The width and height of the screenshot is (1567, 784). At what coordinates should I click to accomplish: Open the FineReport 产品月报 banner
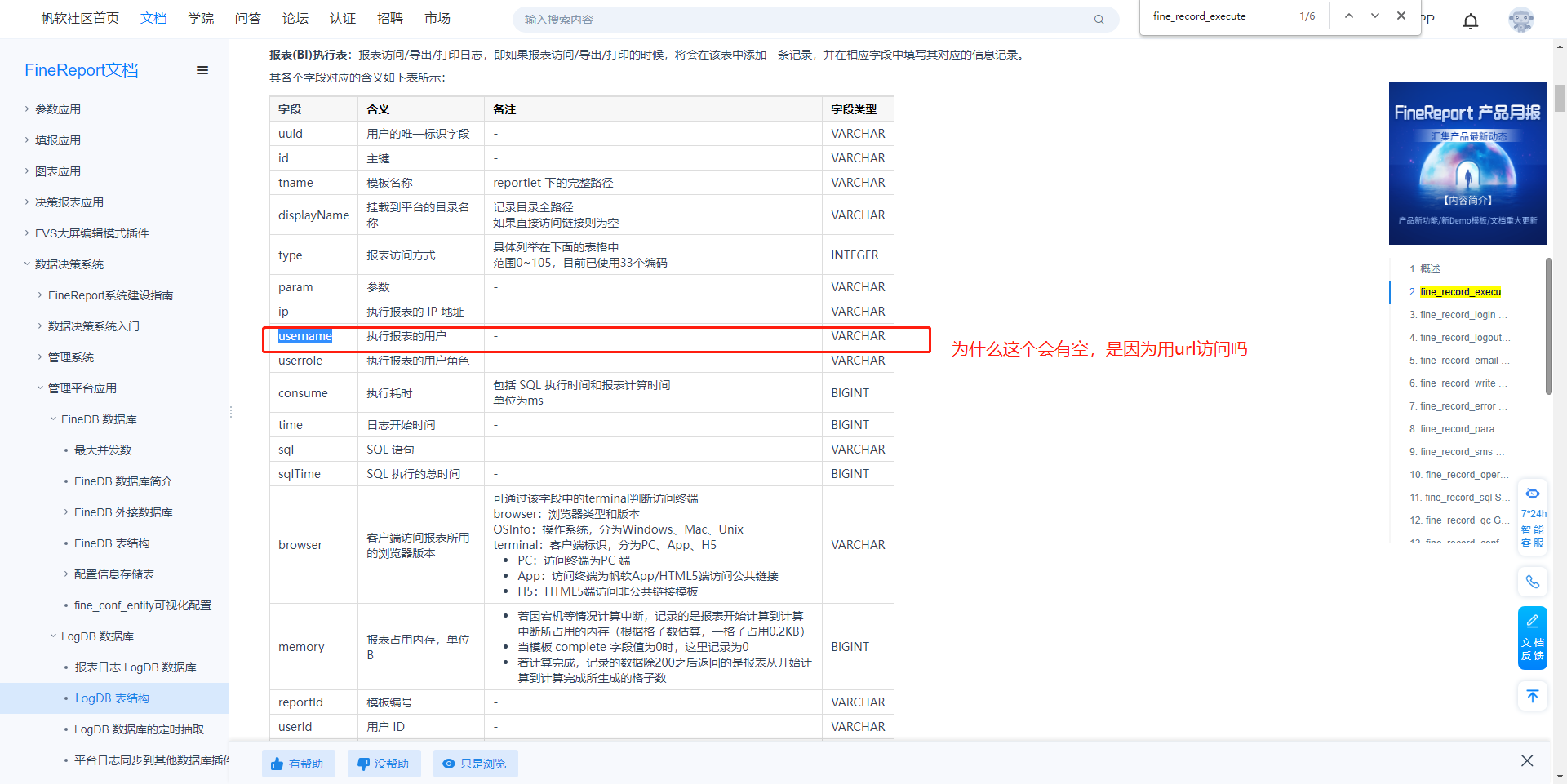pyautogui.click(x=1468, y=163)
